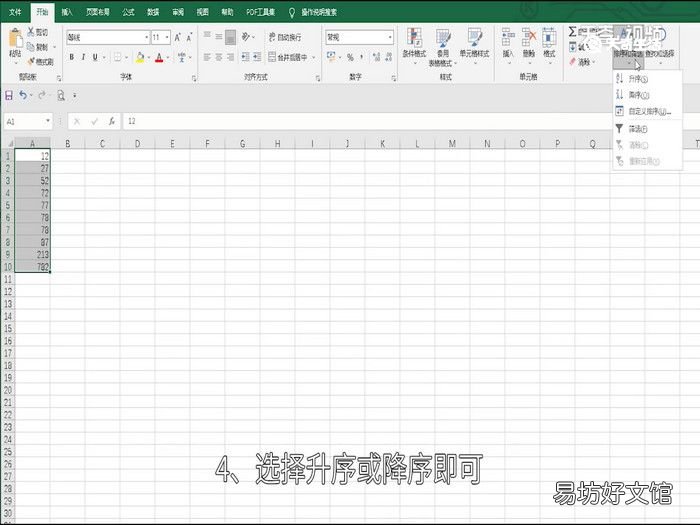Image resolution: width=700 pixels, height=525 pixels.
Task: Click the AutoSum sigma icon
Action: pyautogui.click(x=572, y=32)
